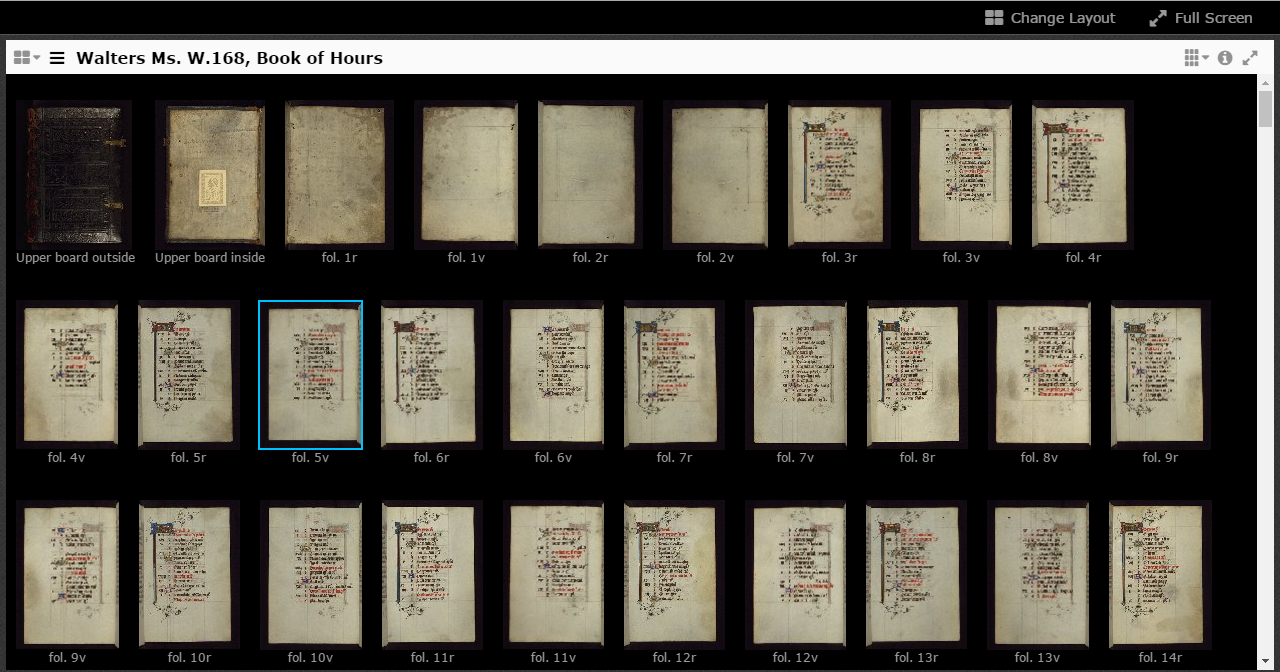Open the fol. 2r page thumbnail
The width and height of the screenshot is (1280, 672).
pos(590,174)
